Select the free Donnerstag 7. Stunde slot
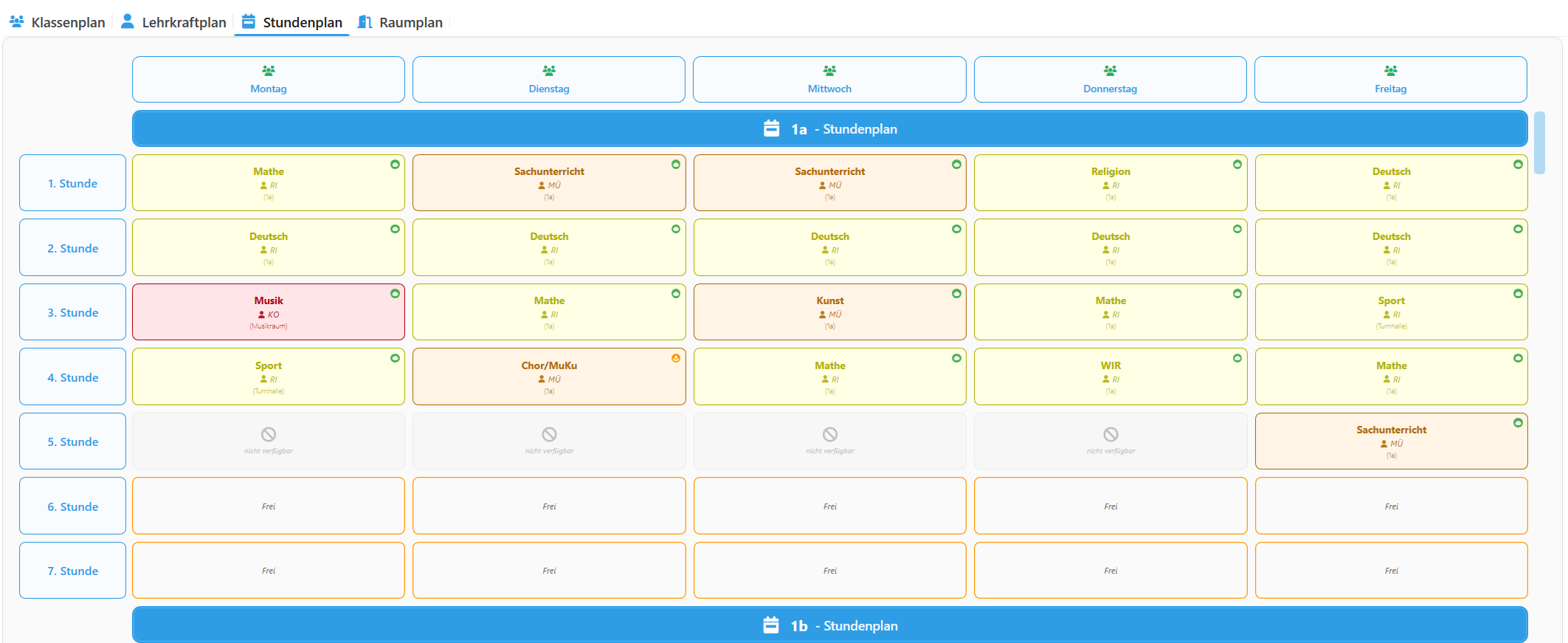The width and height of the screenshot is (1568, 643). [x=1111, y=571]
